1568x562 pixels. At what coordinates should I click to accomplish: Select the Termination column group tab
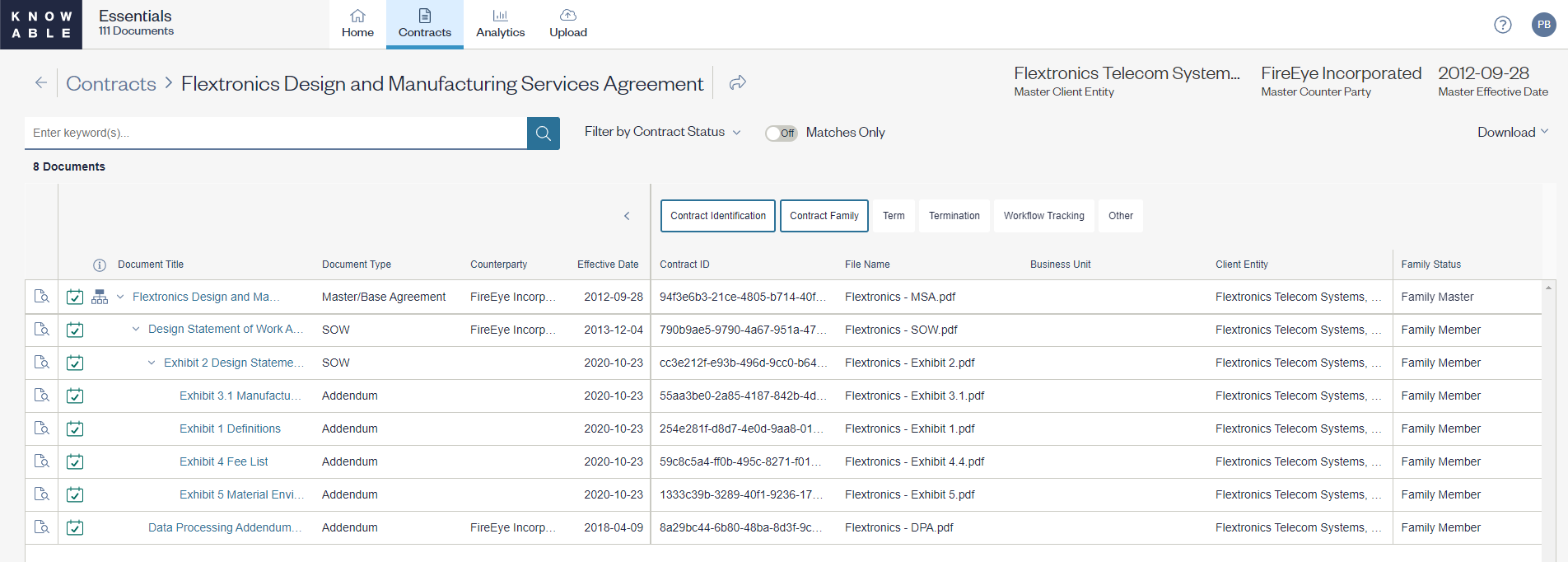click(x=954, y=216)
